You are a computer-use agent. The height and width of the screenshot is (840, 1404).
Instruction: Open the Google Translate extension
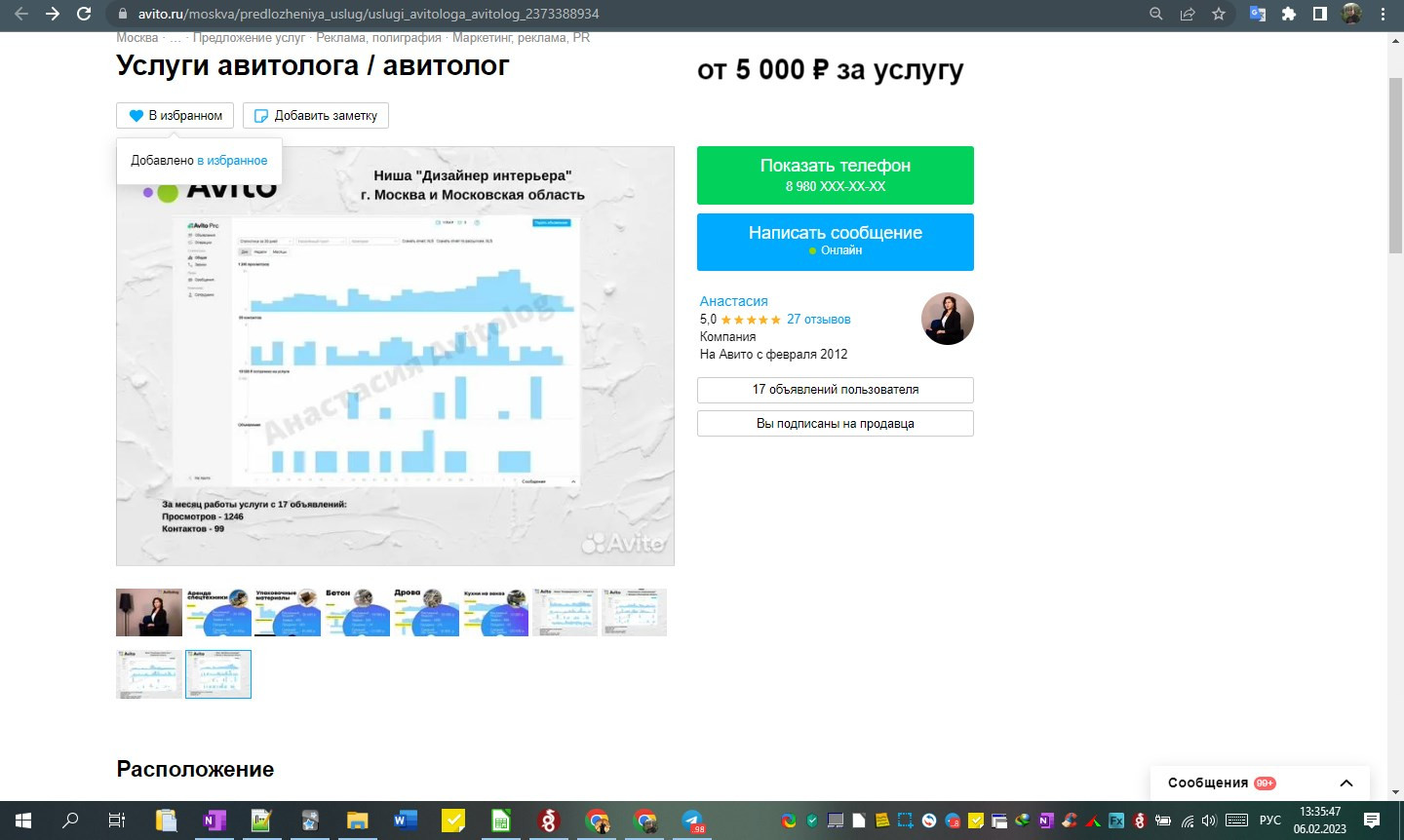click(x=1258, y=14)
